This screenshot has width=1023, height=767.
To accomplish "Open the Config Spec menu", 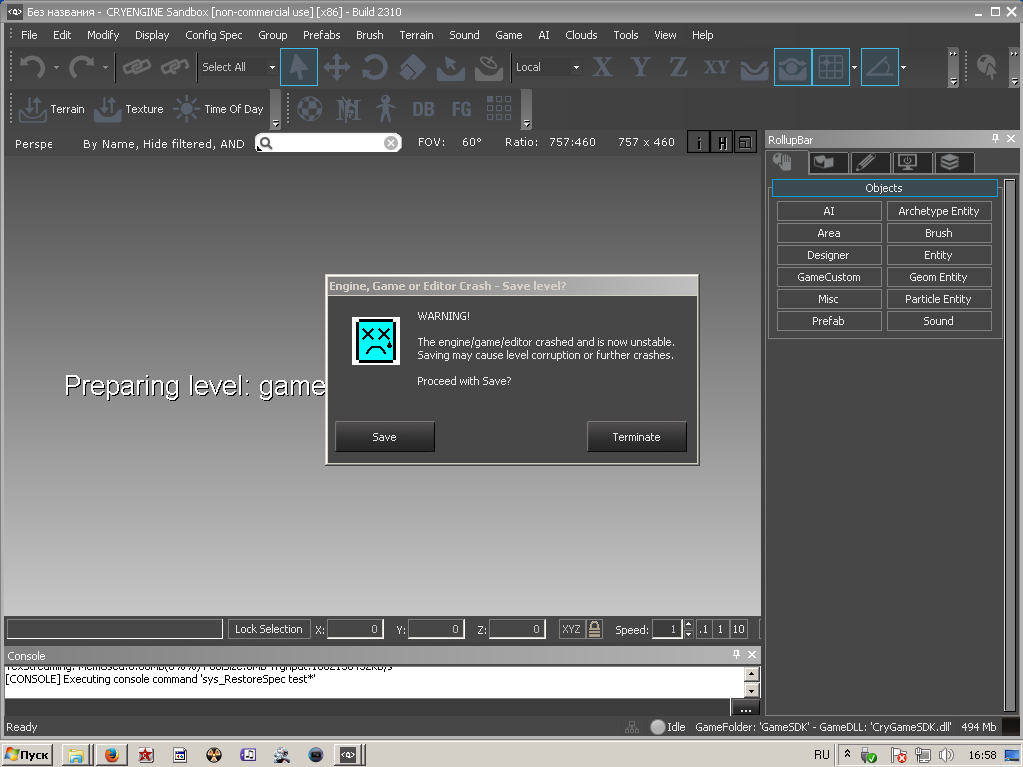I will (x=214, y=35).
